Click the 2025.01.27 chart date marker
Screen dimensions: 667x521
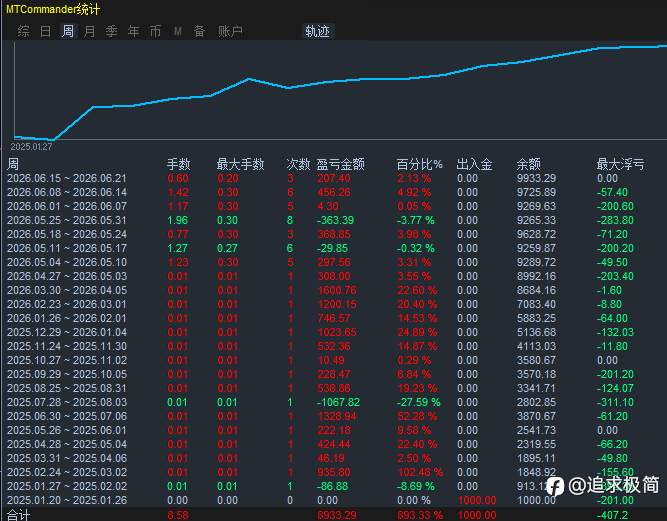click(31, 147)
